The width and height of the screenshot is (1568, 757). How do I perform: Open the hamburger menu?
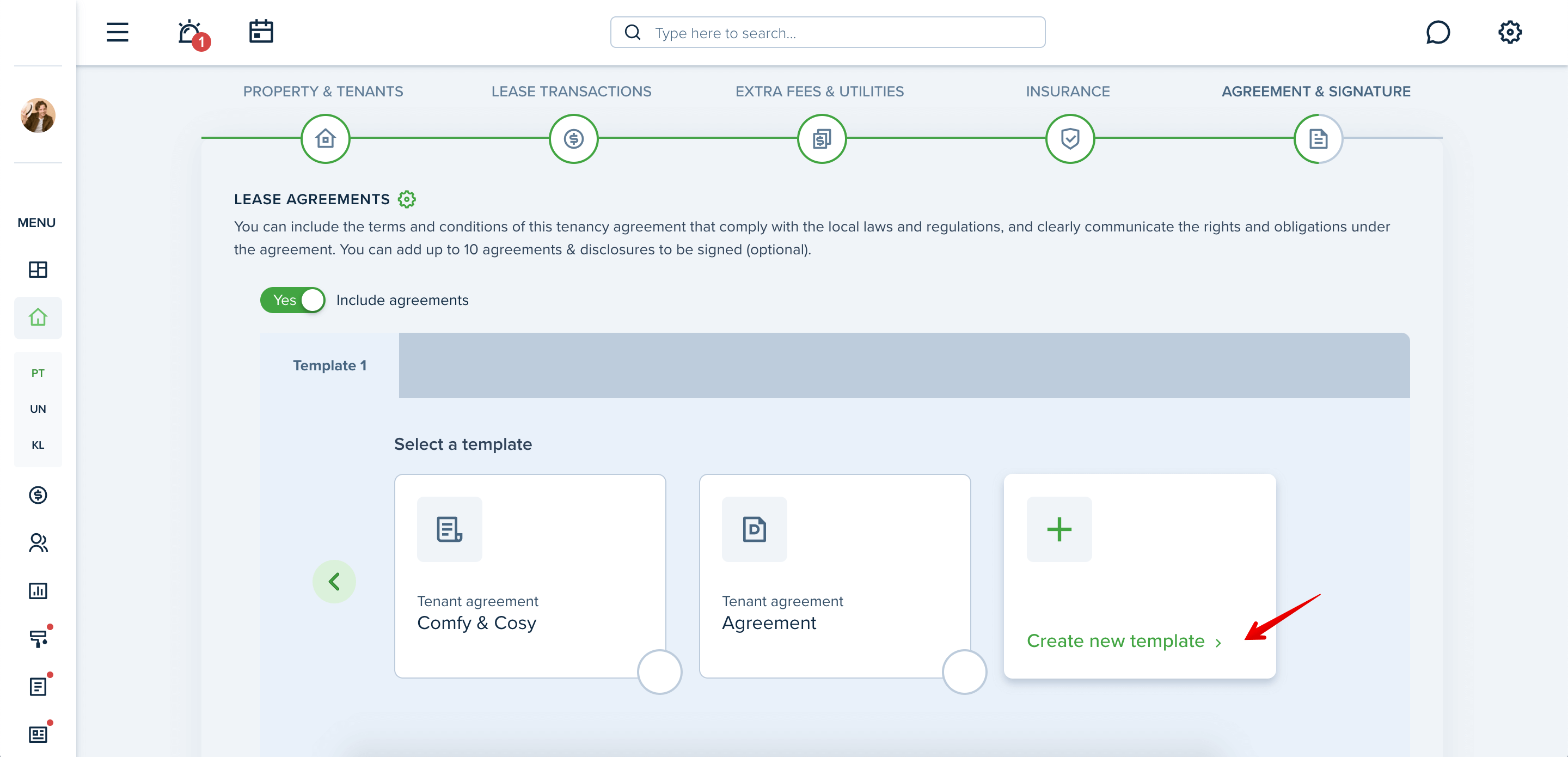point(118,32)
